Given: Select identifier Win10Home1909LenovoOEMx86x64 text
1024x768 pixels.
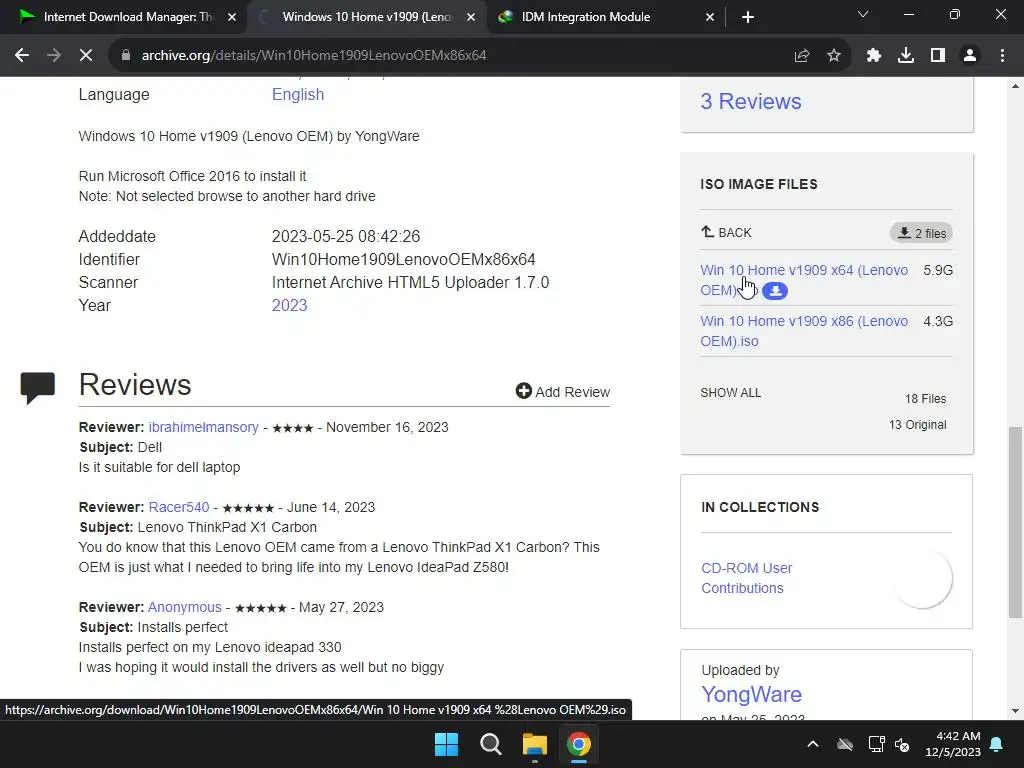Looking at the screenshot, I should pyautogui.click(x=403, y=259).
